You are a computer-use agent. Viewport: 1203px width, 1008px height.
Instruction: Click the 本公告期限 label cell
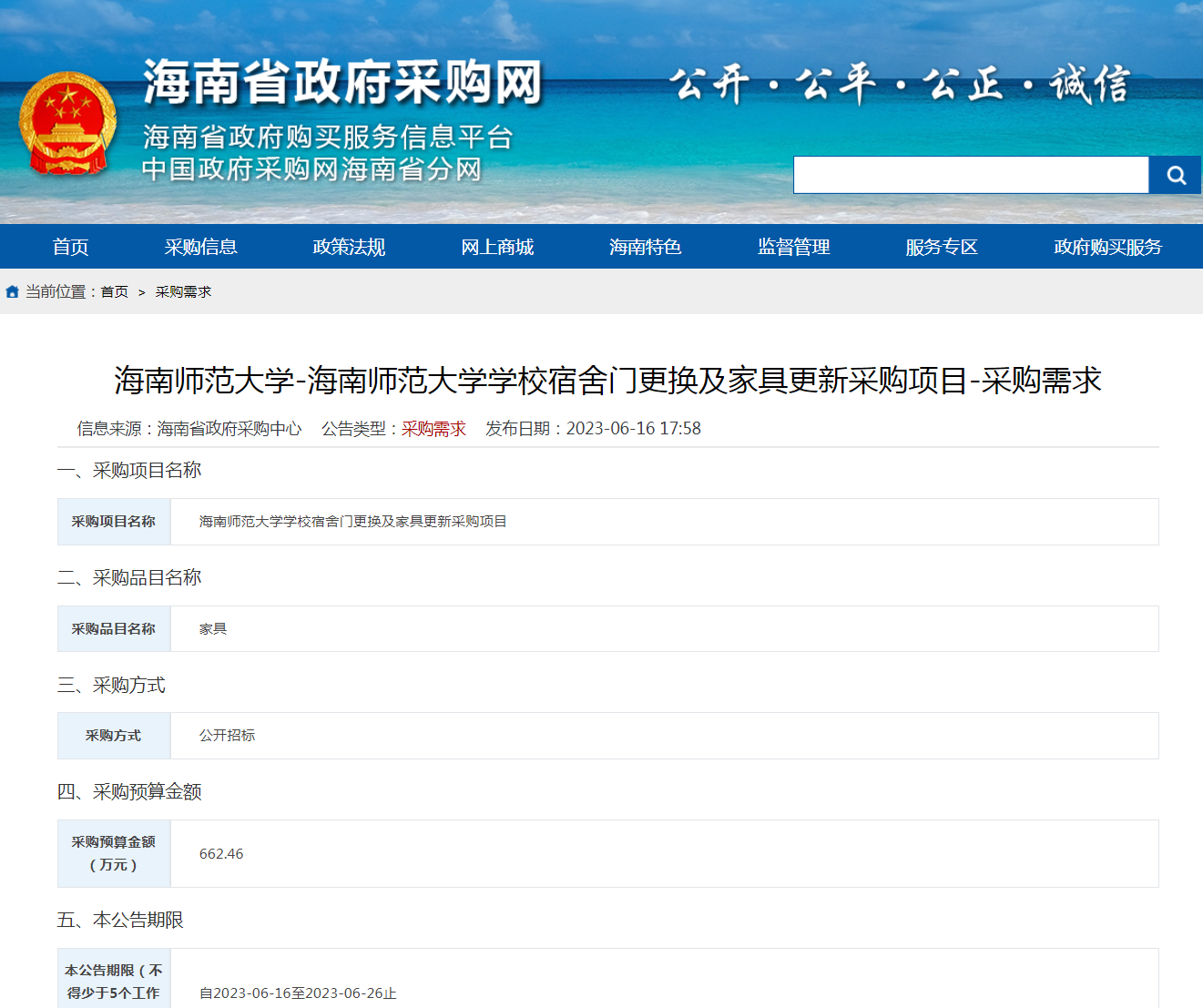(x=114, y=979)
